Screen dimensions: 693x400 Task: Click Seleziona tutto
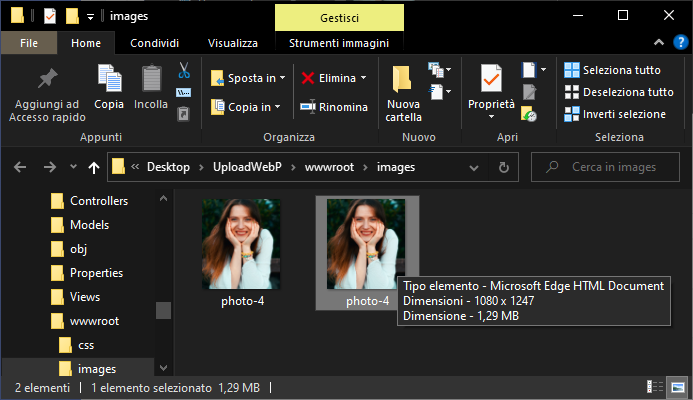tap(612, 70)
